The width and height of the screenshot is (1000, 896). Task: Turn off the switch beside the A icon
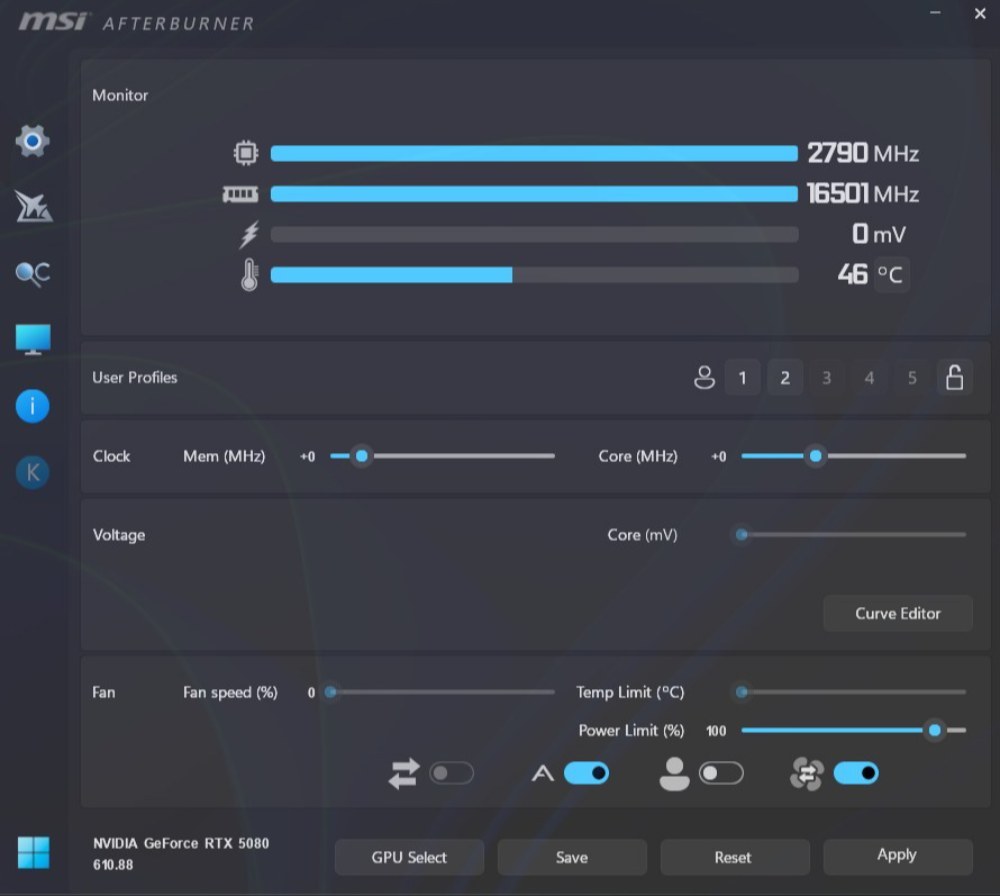click(587, 774)
